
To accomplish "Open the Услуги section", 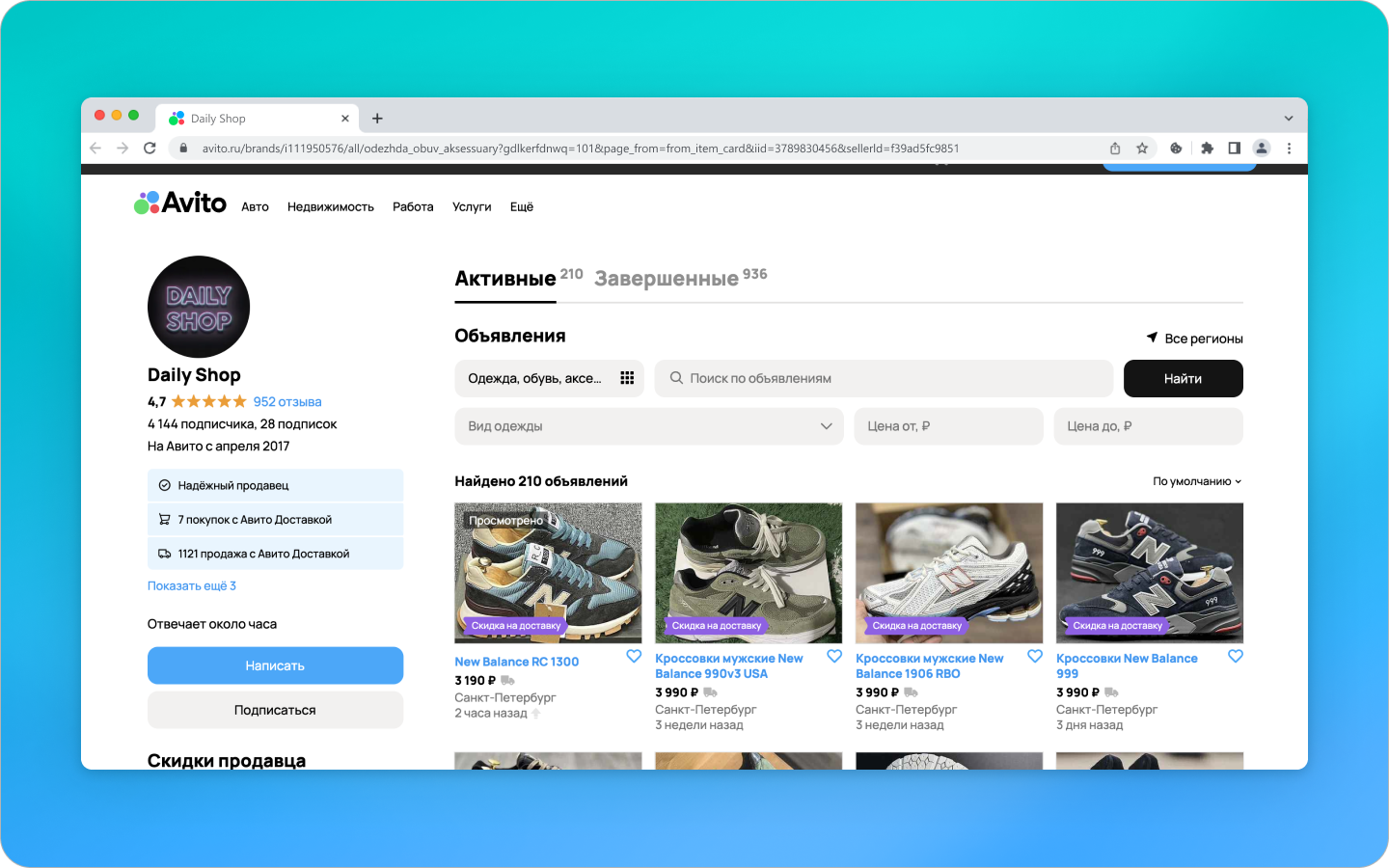I will pyautogui.click(x=472, y=206).
